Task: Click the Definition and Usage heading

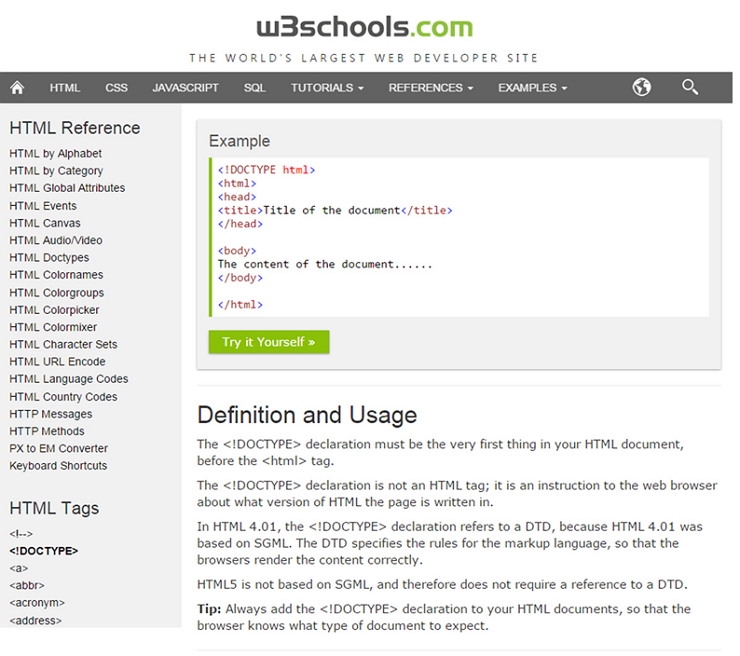Action: pyautogui.click(x=307, y=415)
